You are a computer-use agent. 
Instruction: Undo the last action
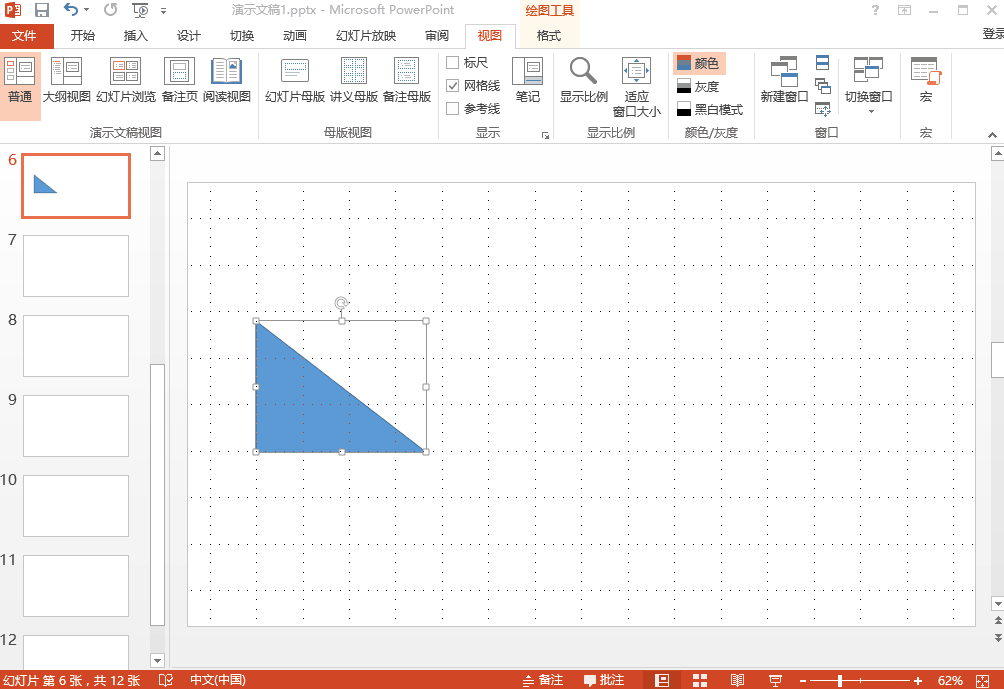71,10
